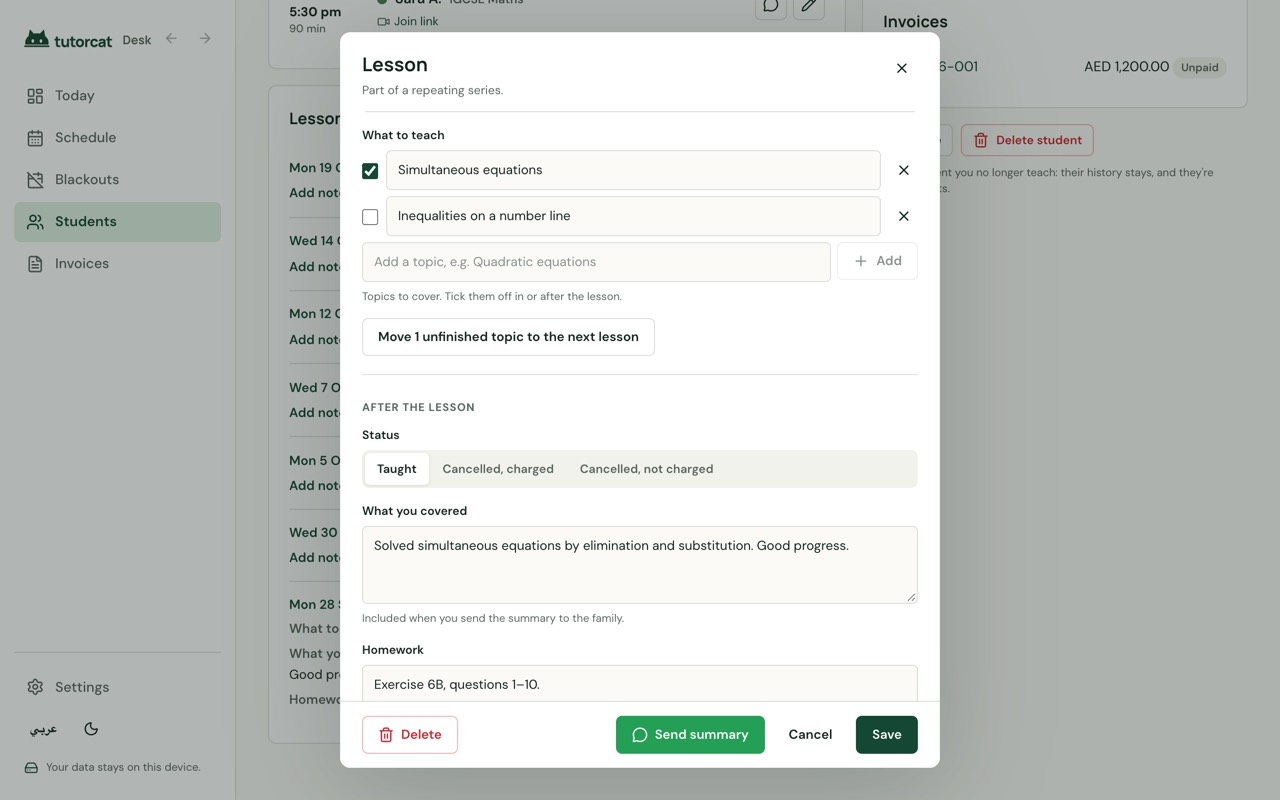Viewport: 1280px width, 800px height.
Task: Move 1 unfinished topic to the next lesson
Action: tap(508, 337)
